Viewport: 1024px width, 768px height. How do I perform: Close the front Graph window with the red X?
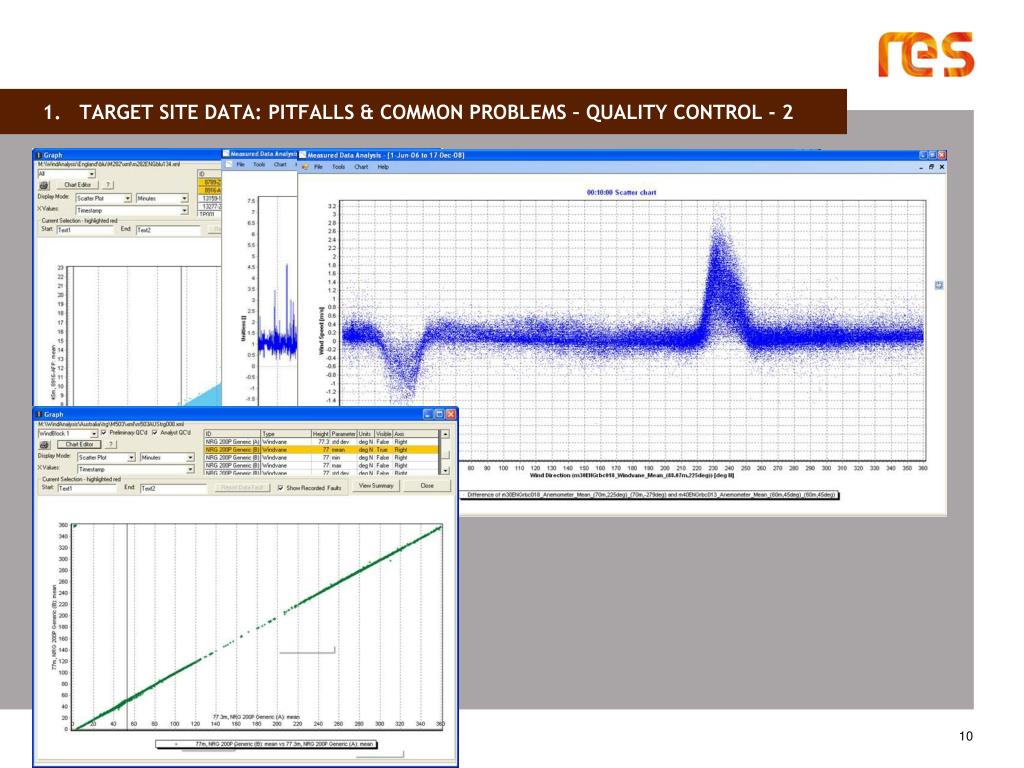tap(451, 415)
